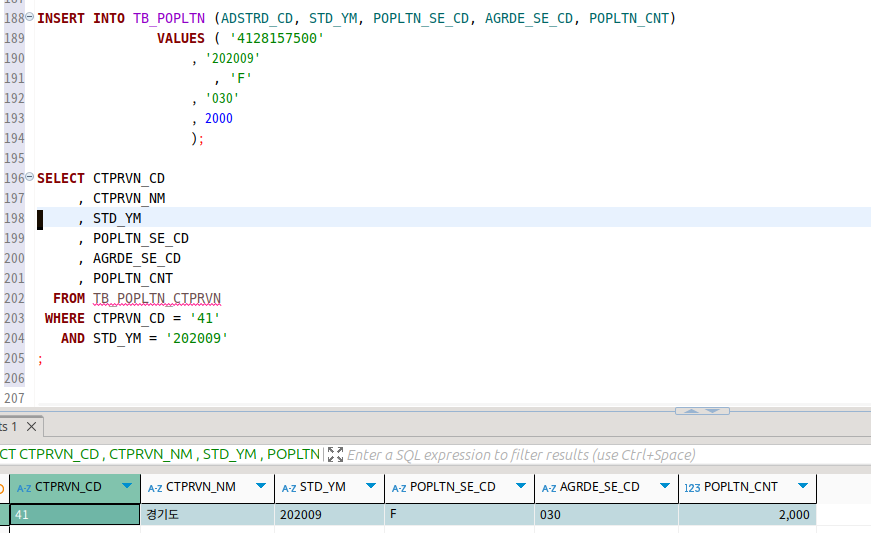This screenshot has width=871, height=533.
Task: Click the numeric type icon of POPLTN_CNT column
Action: 691,488
